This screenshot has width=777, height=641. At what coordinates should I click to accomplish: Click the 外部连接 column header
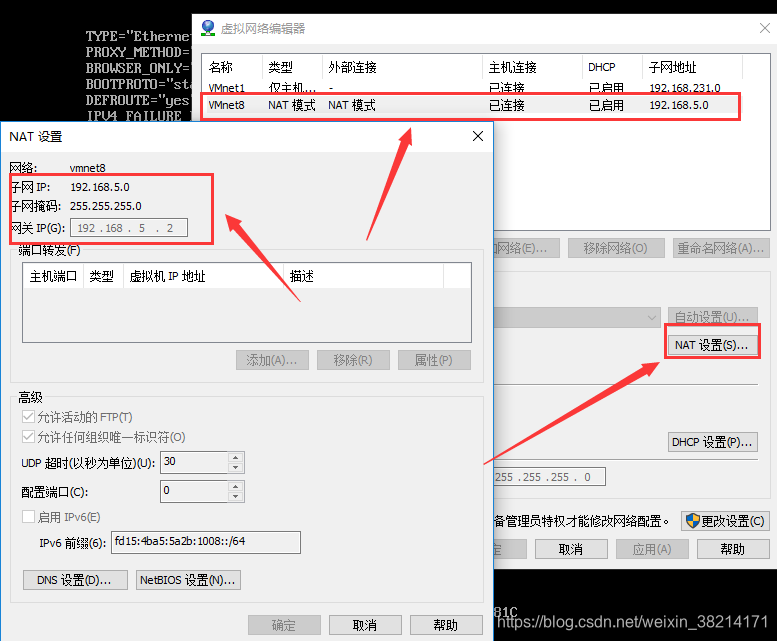402,67
